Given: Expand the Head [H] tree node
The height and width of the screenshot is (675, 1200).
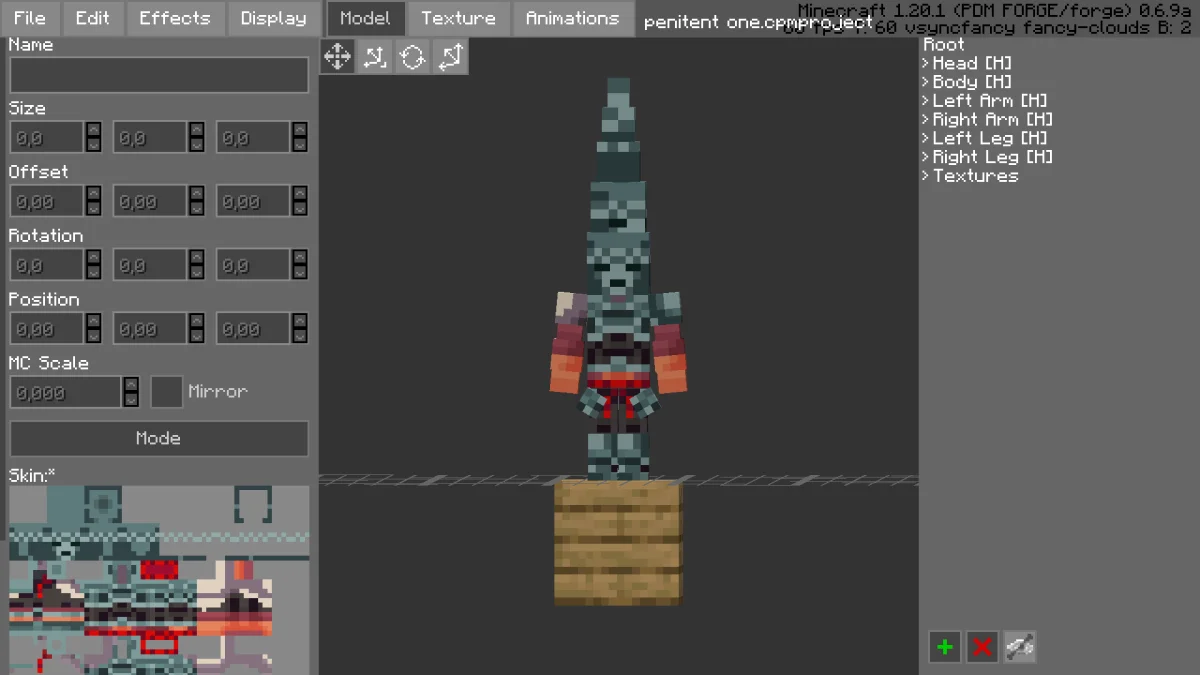Looking at the screenshot, I should pyautogui.click(x=925, y=63).
